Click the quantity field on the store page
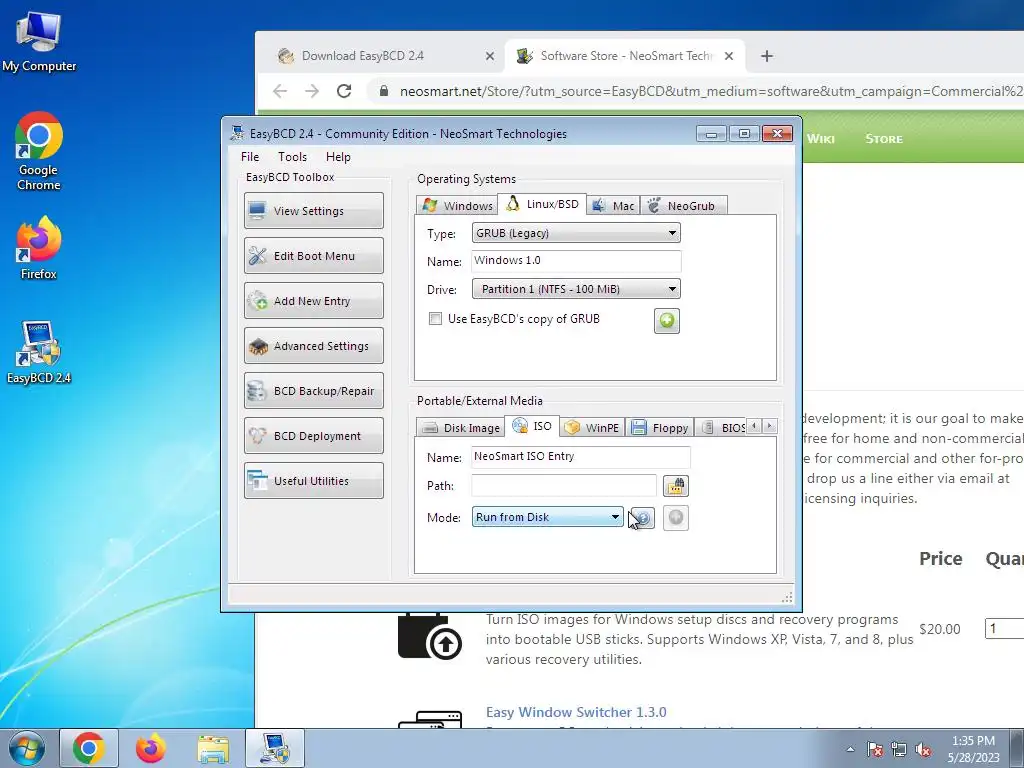 coord(1004,628)
